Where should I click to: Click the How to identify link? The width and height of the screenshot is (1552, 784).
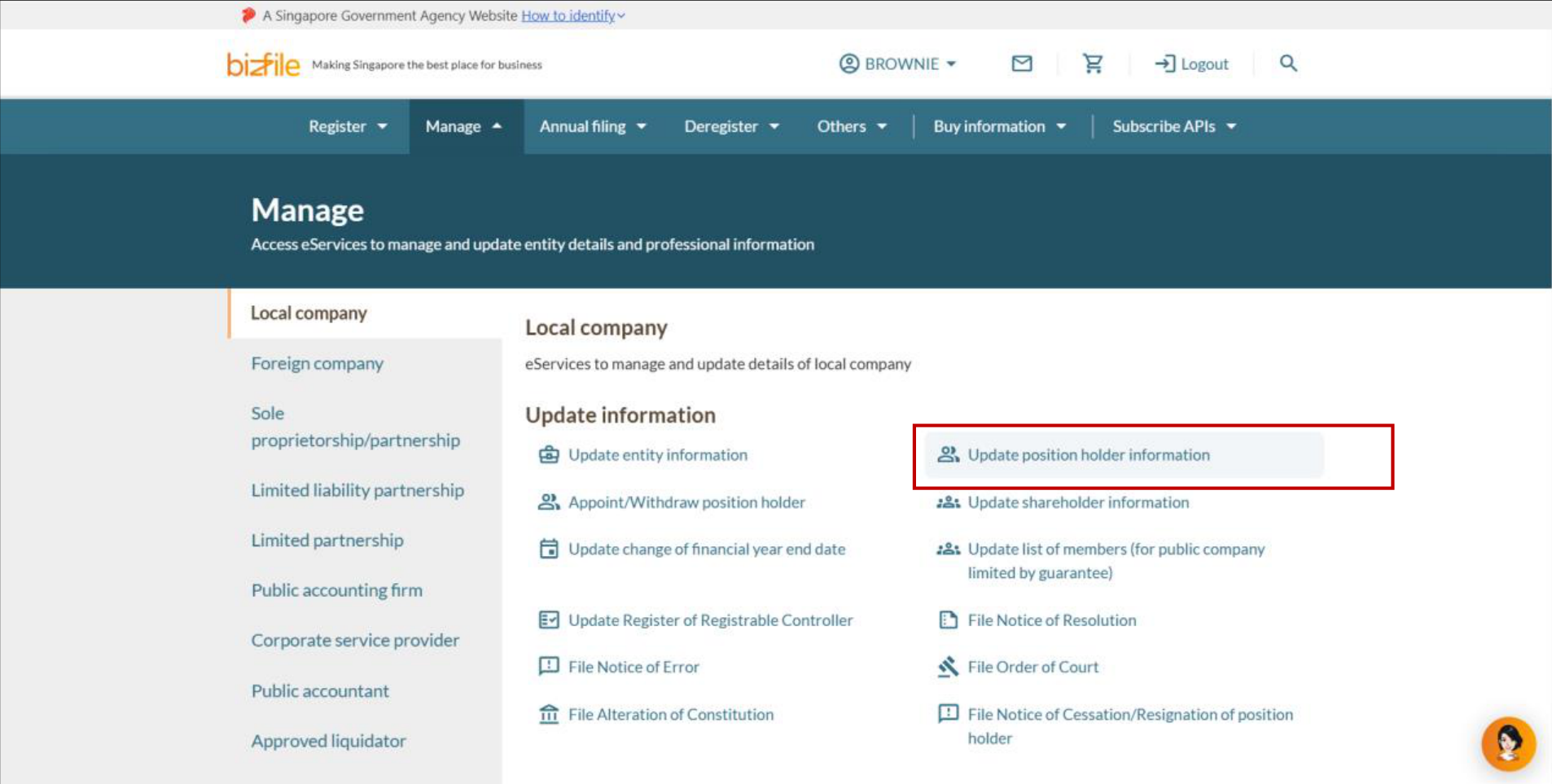(568, 15)
